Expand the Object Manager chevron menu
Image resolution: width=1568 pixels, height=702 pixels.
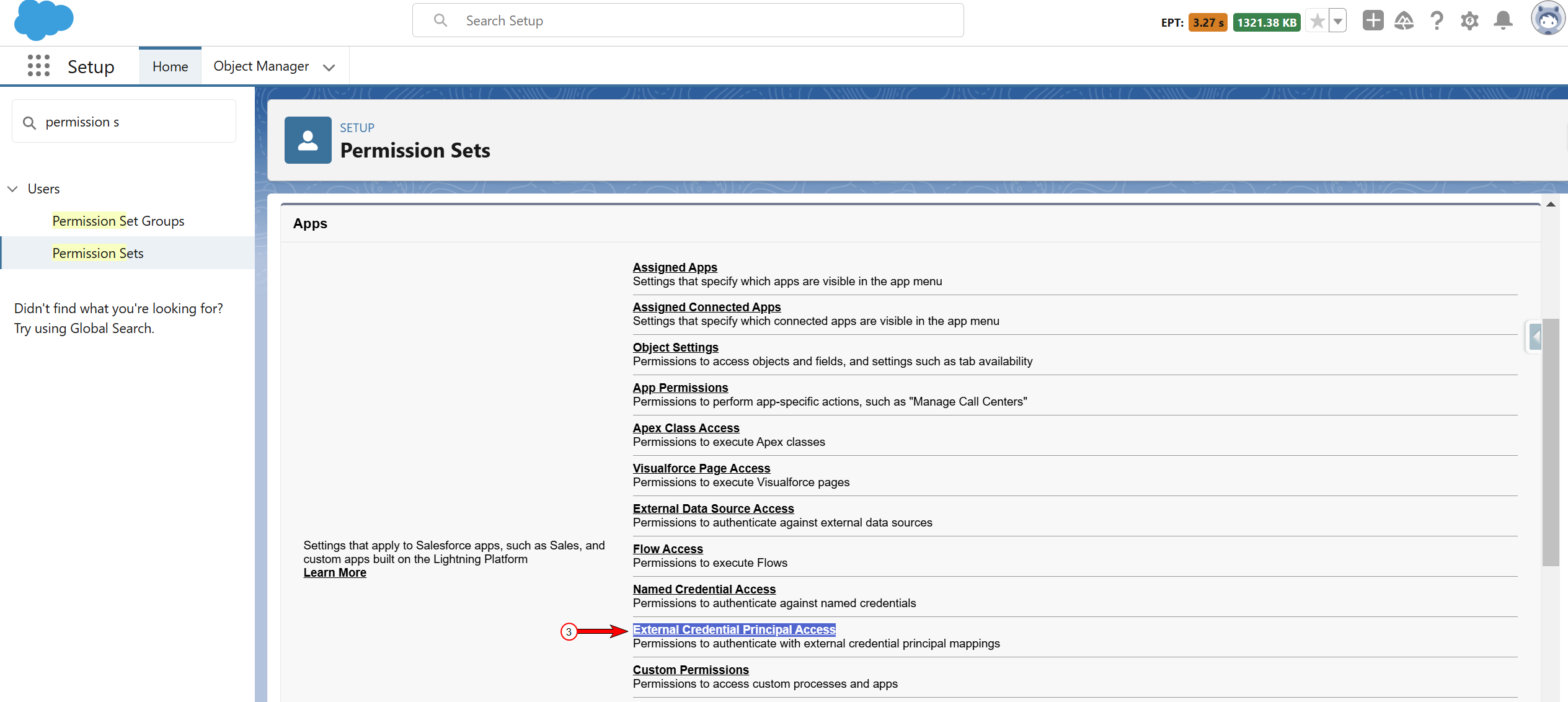pos(329,67)
